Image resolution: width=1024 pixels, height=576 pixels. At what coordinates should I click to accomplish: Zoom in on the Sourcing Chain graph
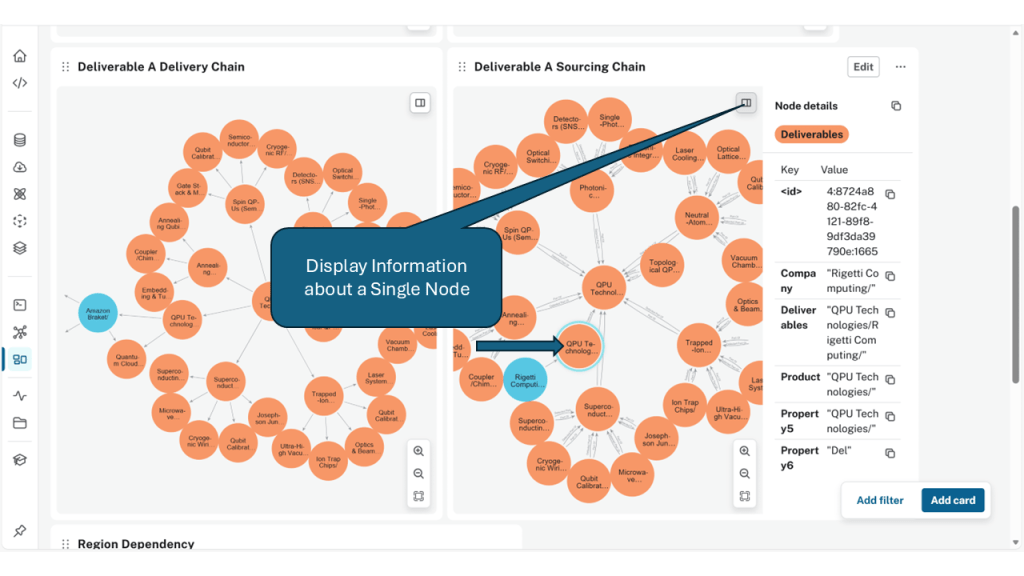[x=745, y=451]
